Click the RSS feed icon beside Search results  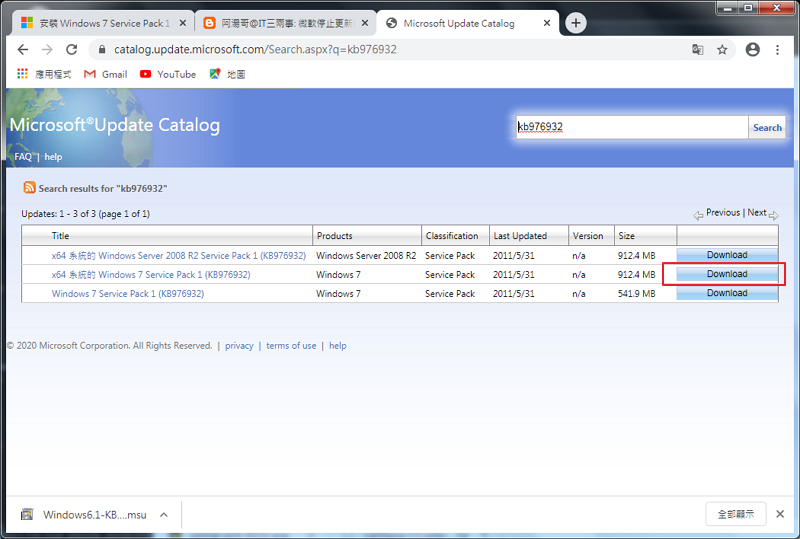(29, 188)
